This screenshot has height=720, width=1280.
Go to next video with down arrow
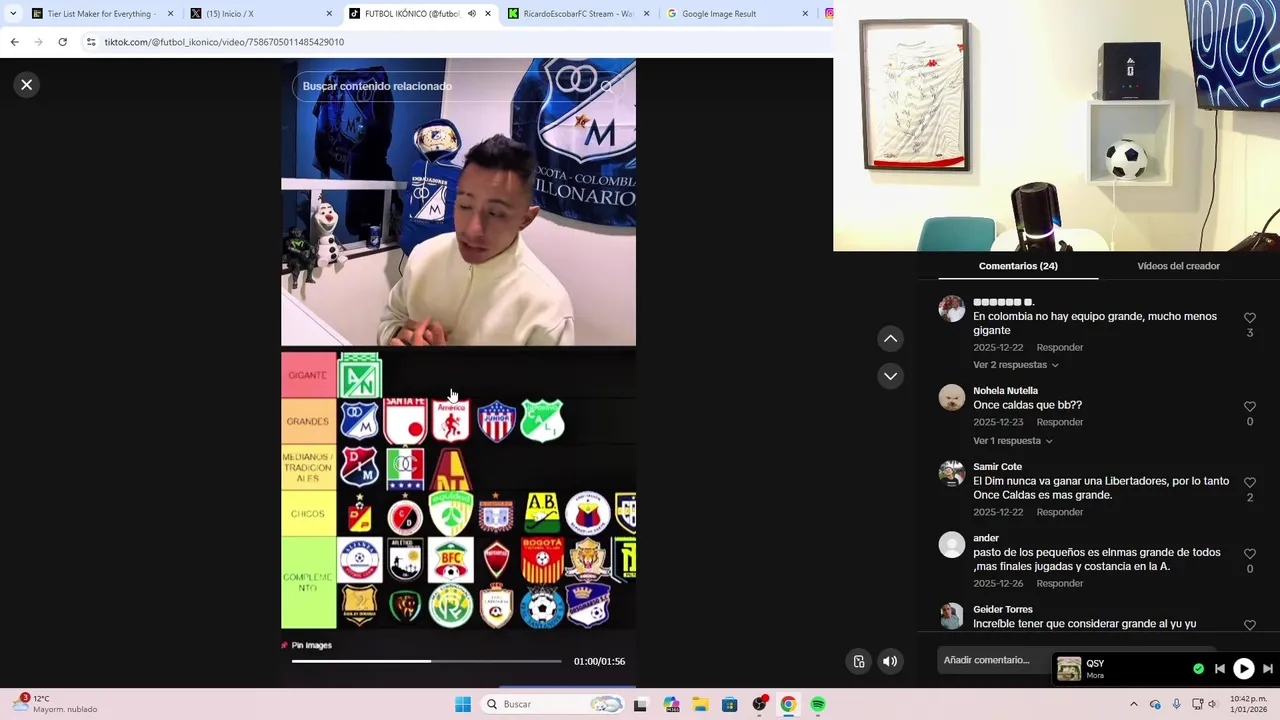pyautogui.click(x=890, y=376)
